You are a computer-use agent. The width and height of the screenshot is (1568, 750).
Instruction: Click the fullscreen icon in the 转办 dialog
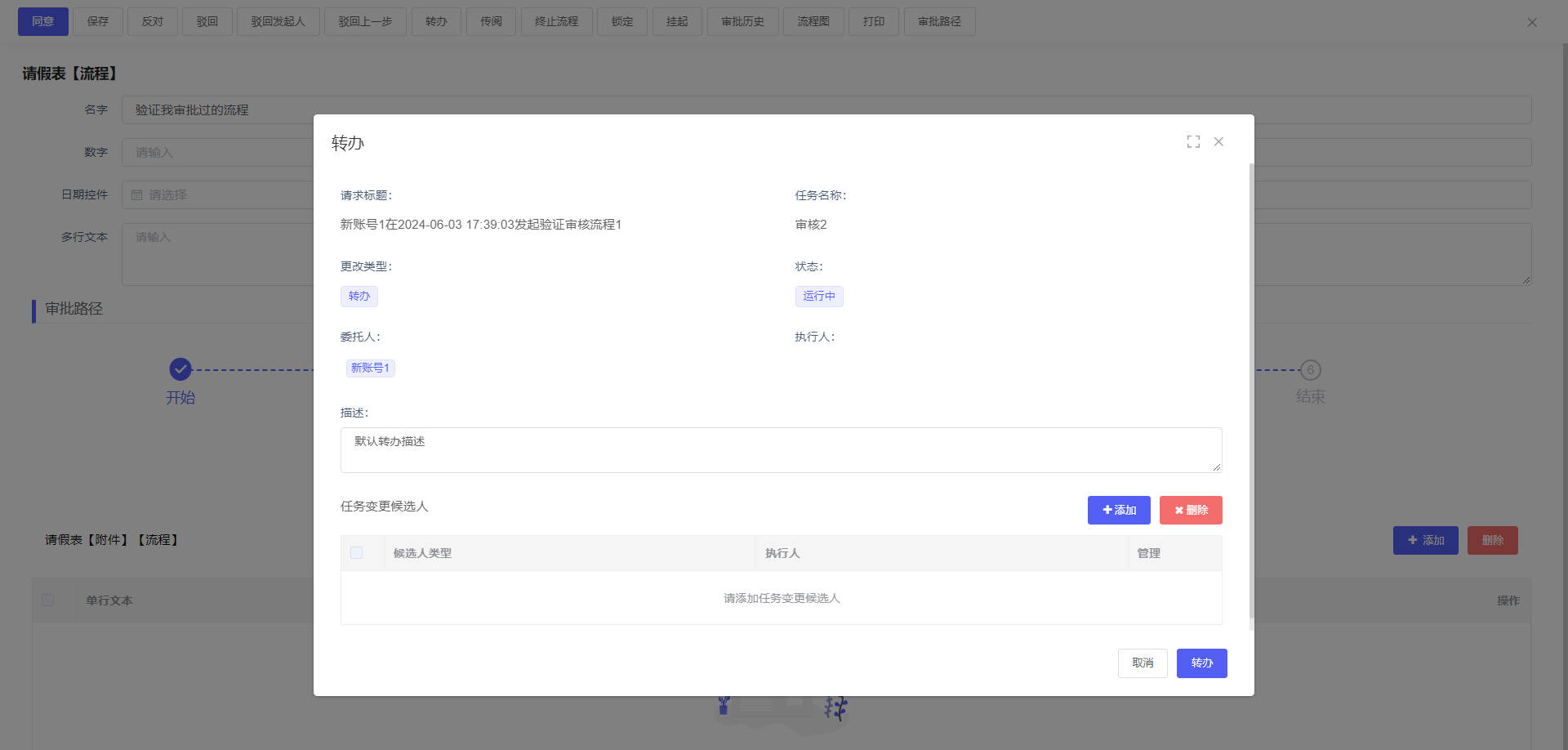coord(1193,142)
